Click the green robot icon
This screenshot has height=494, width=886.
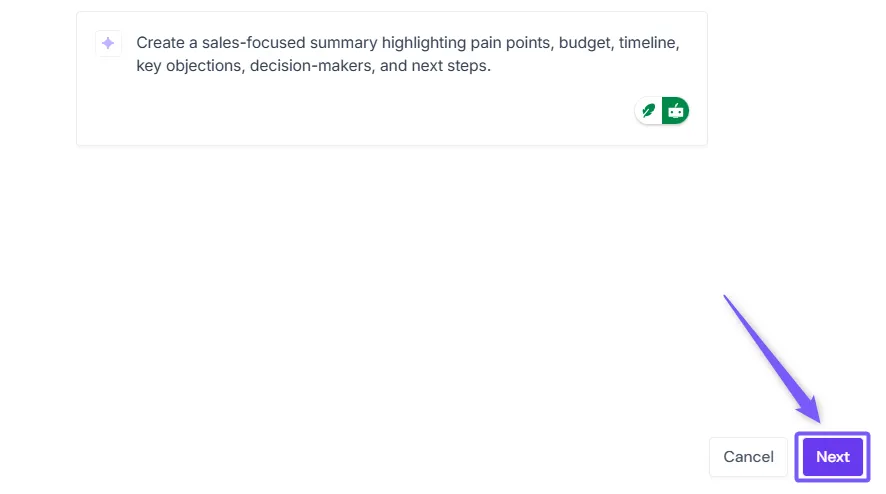pyautogui.click(x=676, y=111)
